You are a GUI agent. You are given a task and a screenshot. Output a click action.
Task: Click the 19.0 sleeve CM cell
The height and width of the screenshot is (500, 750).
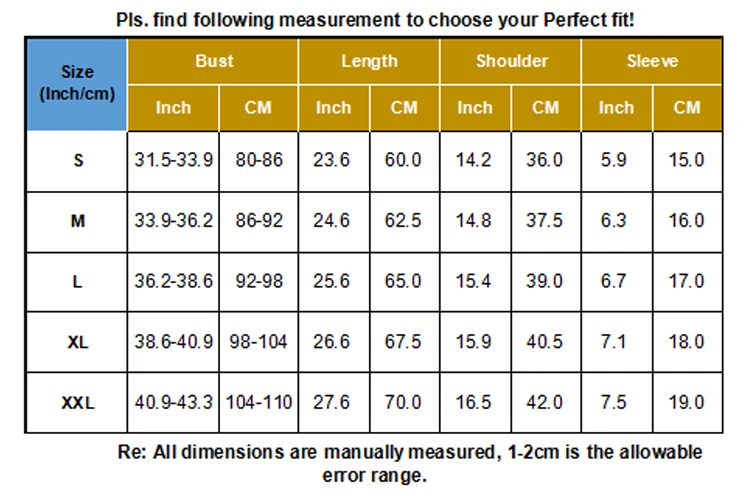pyautogui.click(x=687, y=403)
